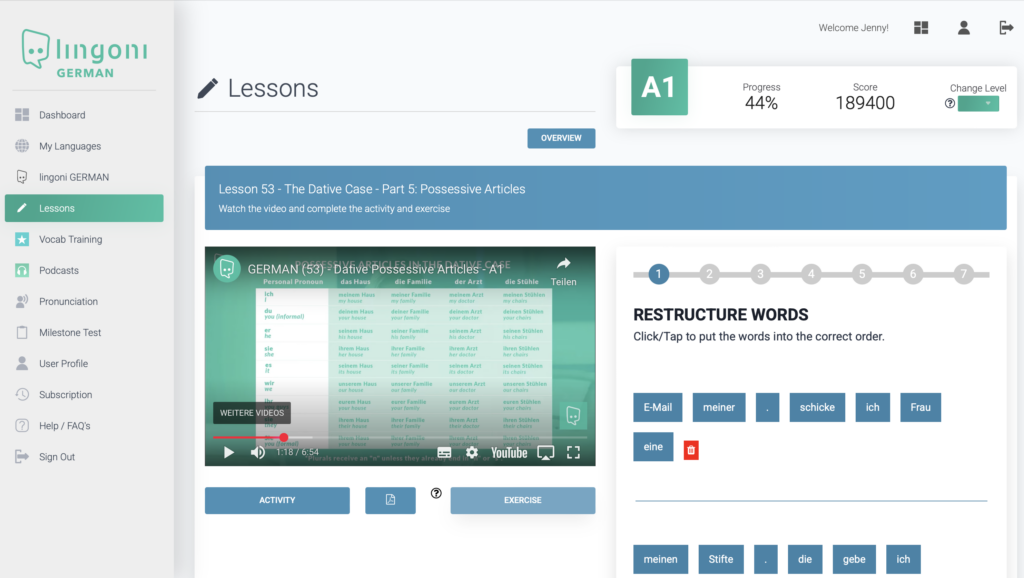
Task: Play the lesson video
Action: [x=229, y=452]
